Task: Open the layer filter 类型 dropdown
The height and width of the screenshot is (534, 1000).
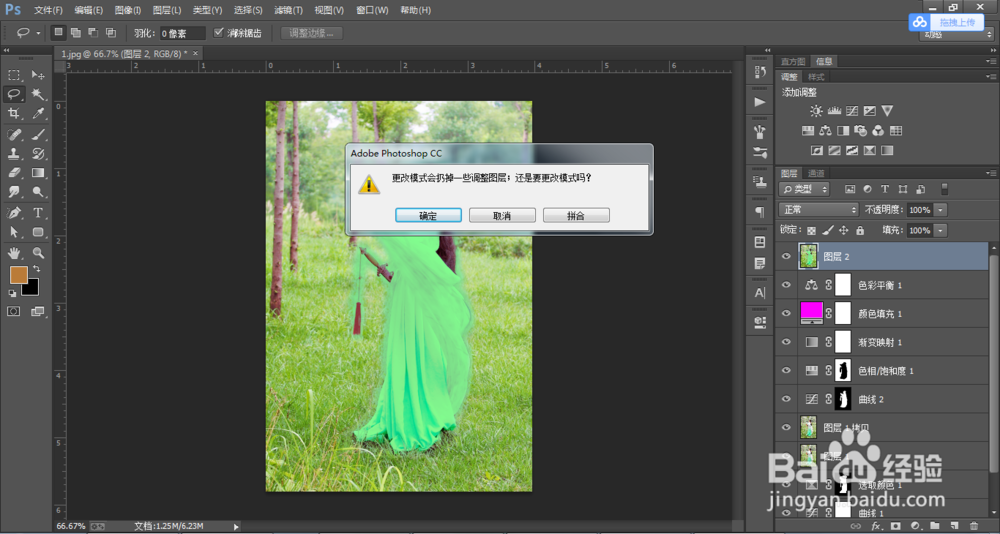Action: (804, 189)
